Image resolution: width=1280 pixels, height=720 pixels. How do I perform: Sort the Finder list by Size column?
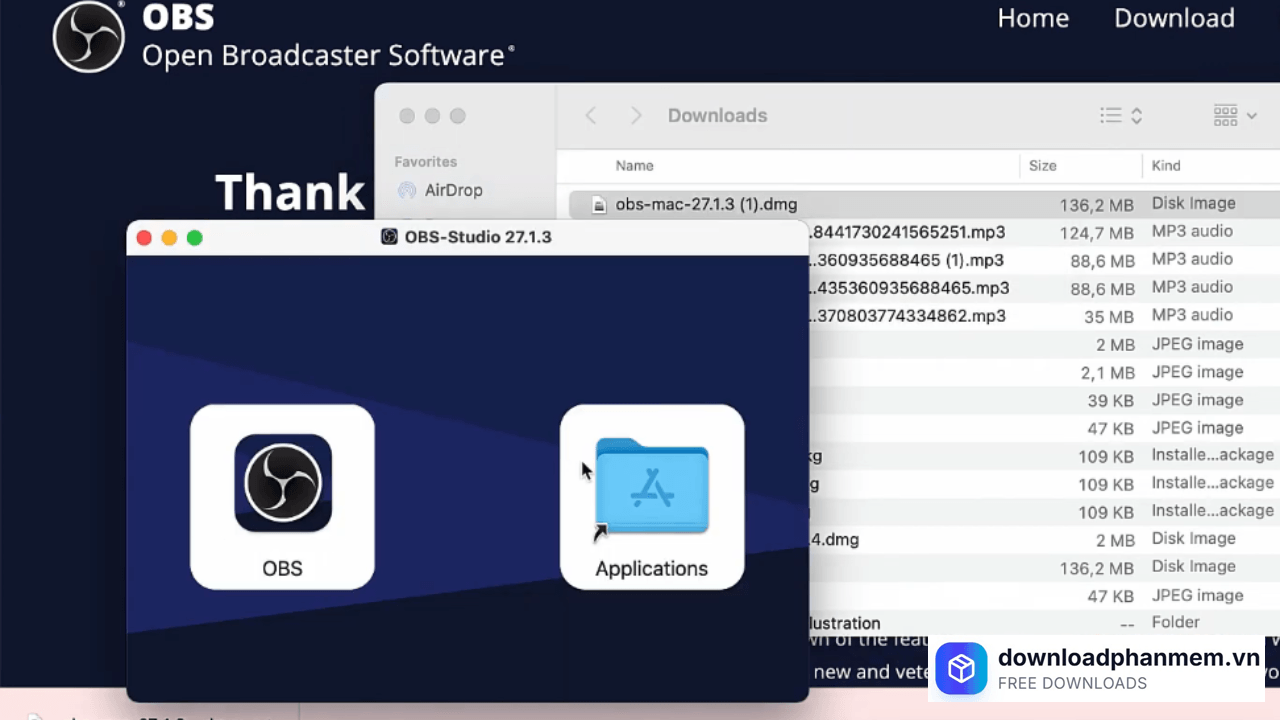(1042, 166)
